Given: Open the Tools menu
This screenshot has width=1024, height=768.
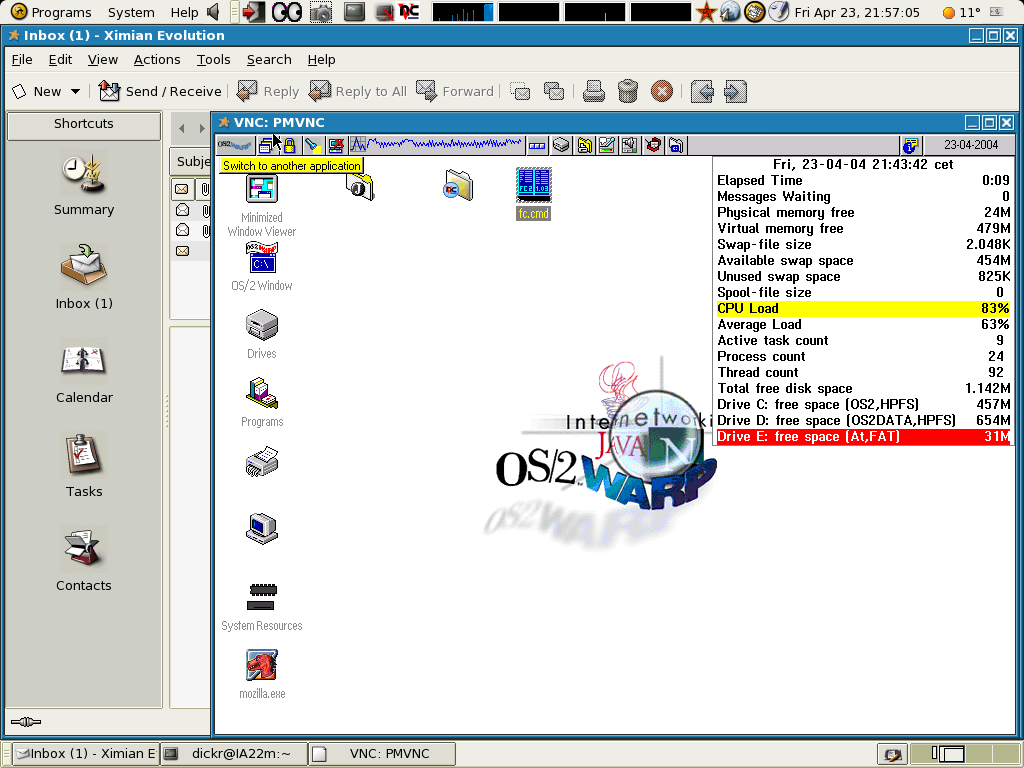Looking at the screenshot, I should coord(213,60).
